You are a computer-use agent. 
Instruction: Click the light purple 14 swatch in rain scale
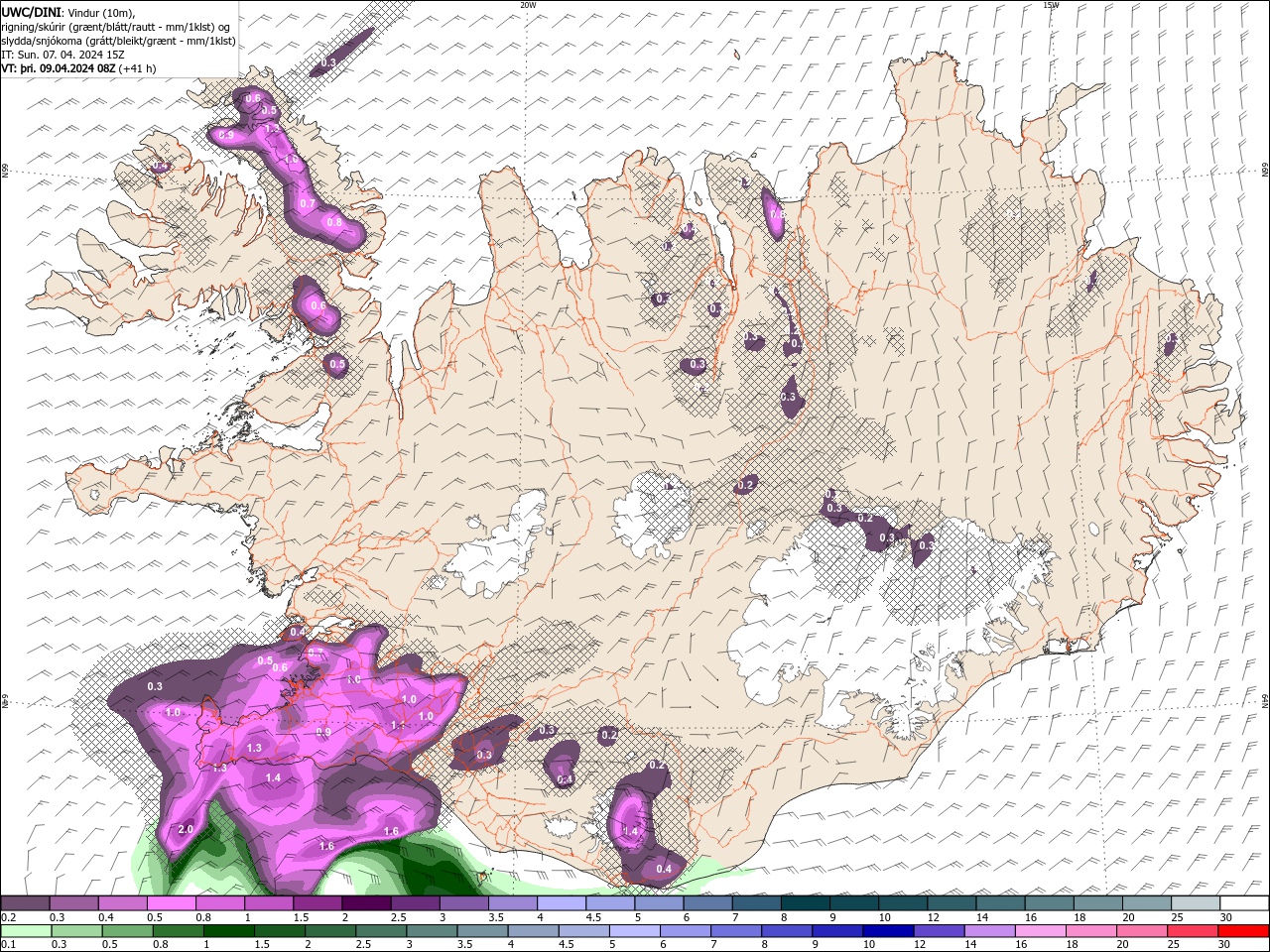click(992, 931)
